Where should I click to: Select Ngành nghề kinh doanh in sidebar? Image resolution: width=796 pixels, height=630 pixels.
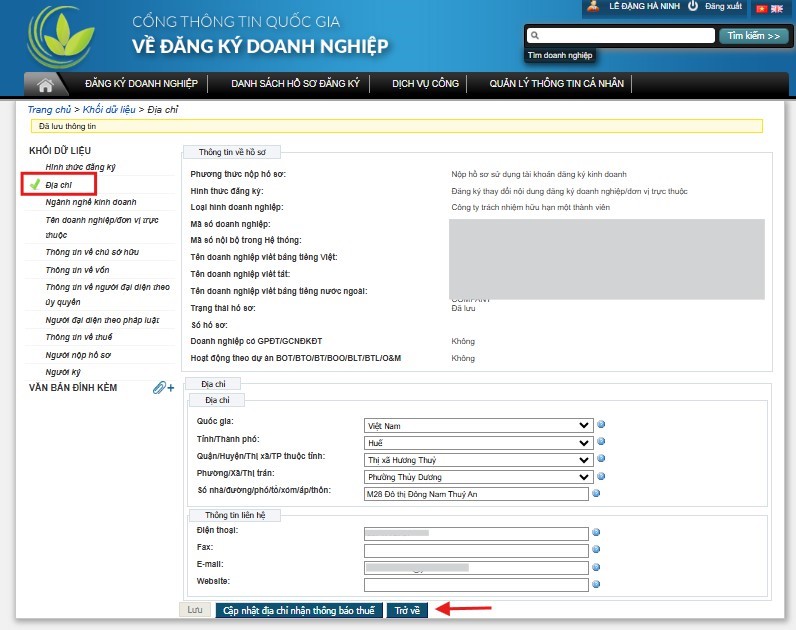[91, 202]
